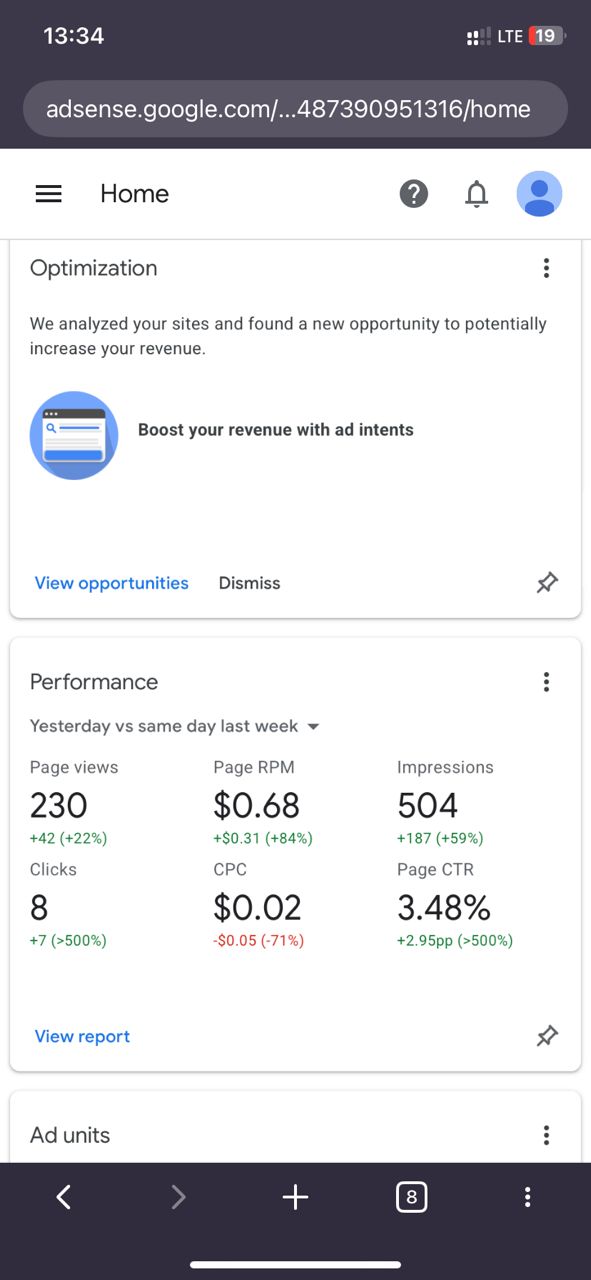
Task: Open Optimization card three-dot menu
Action: click(546, 268)
